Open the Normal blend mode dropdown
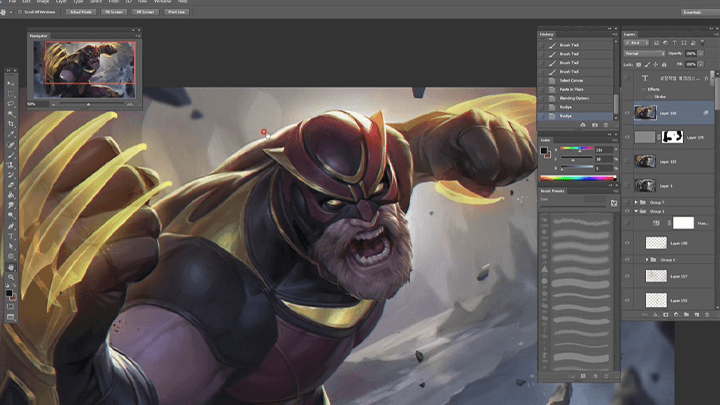This screenshot has height=405, width=720. point(644,54)
